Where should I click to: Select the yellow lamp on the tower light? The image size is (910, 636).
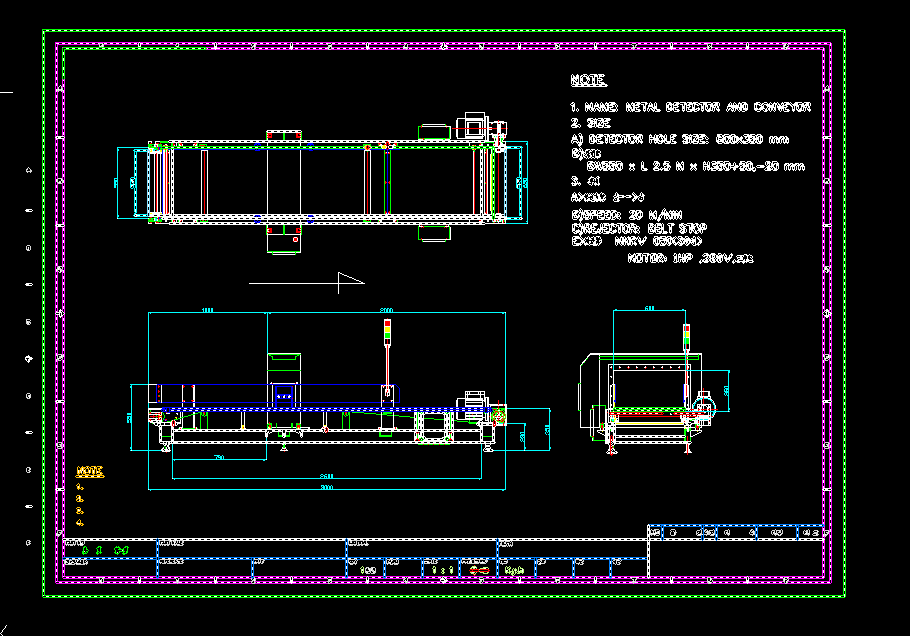click(x=387, y=329)
